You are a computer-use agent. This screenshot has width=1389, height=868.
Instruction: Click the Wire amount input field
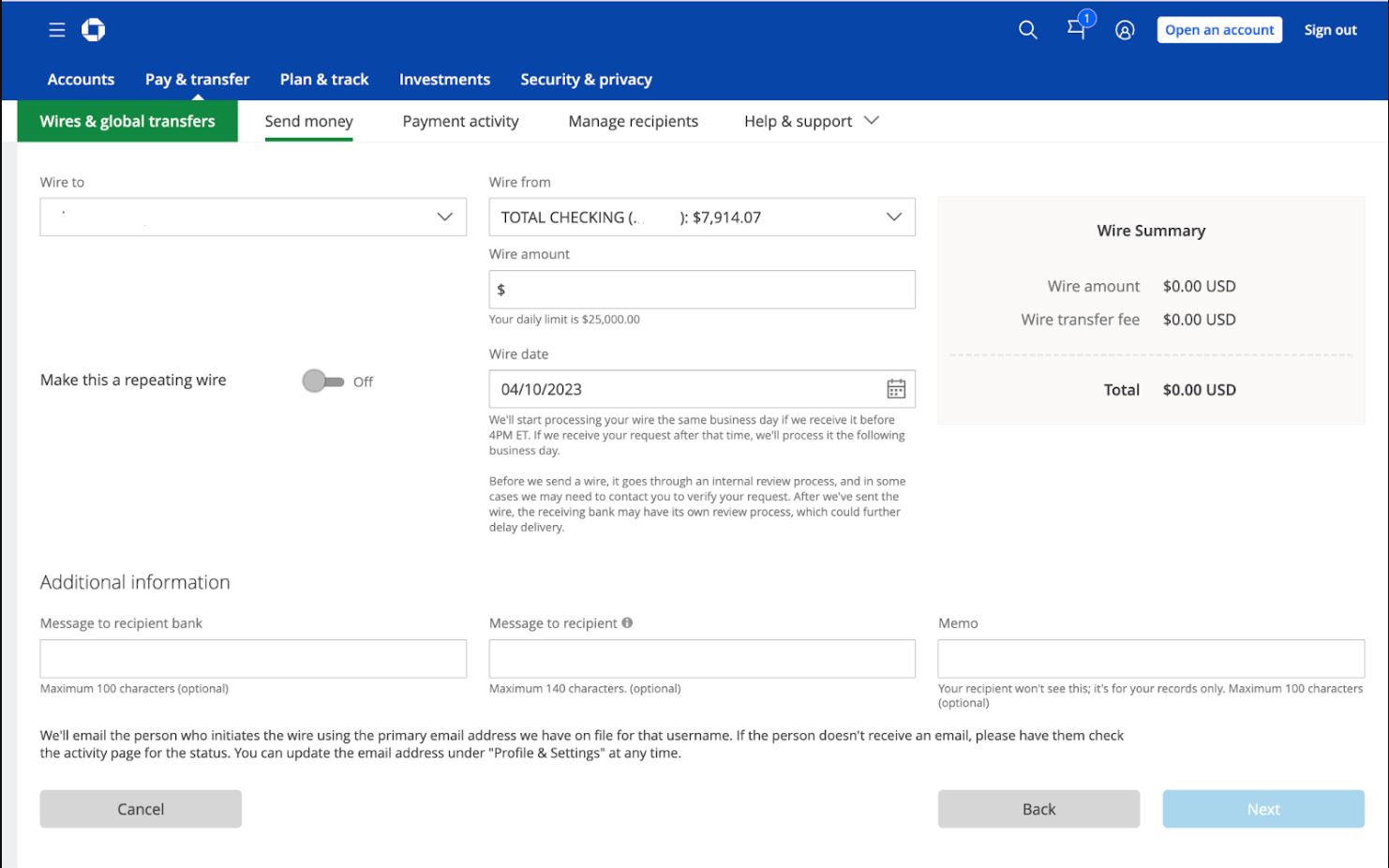pyautogui.click(x=701, y=289)
